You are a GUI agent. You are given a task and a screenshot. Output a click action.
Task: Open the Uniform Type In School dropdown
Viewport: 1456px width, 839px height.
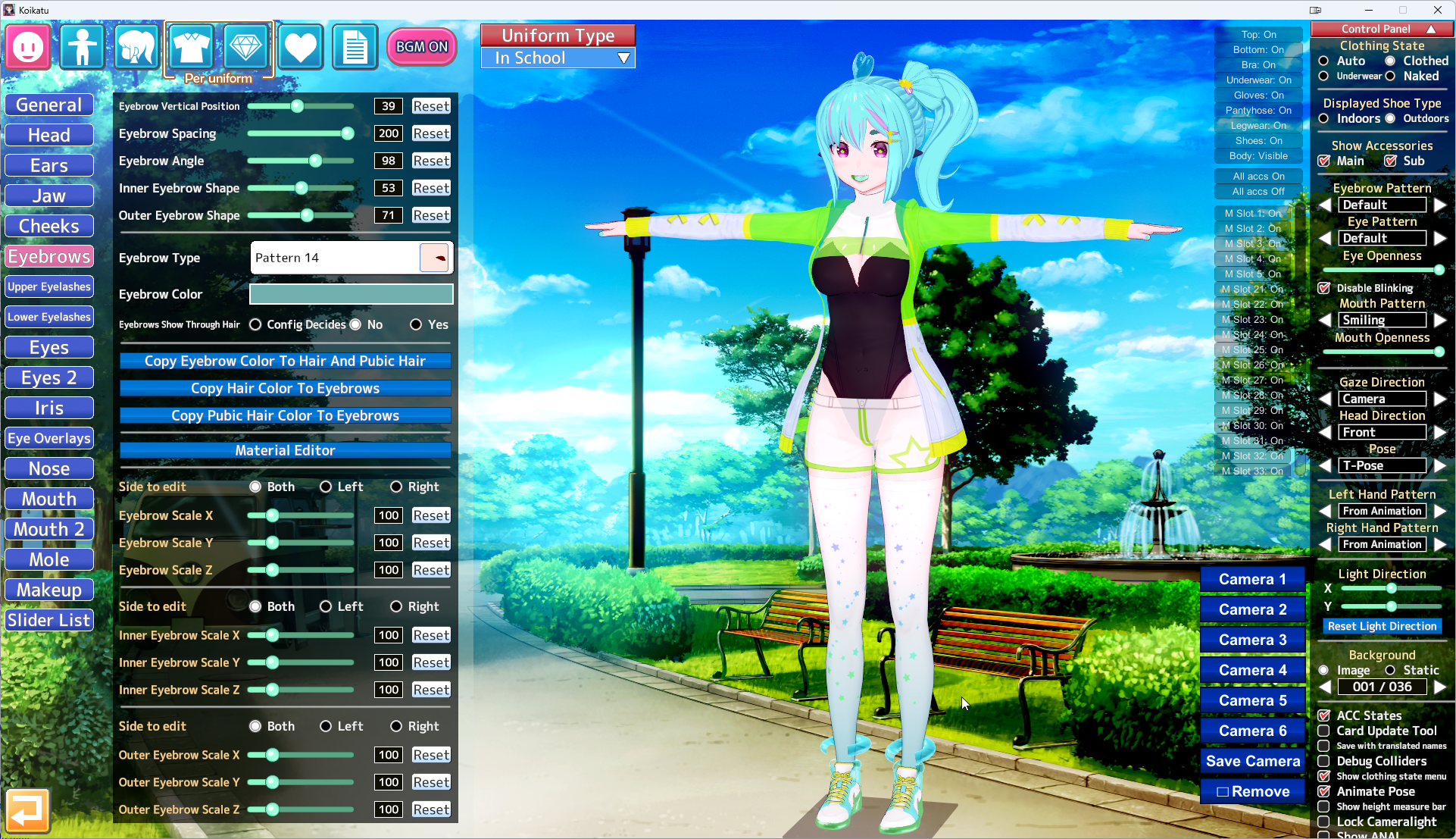pos(558,58)
